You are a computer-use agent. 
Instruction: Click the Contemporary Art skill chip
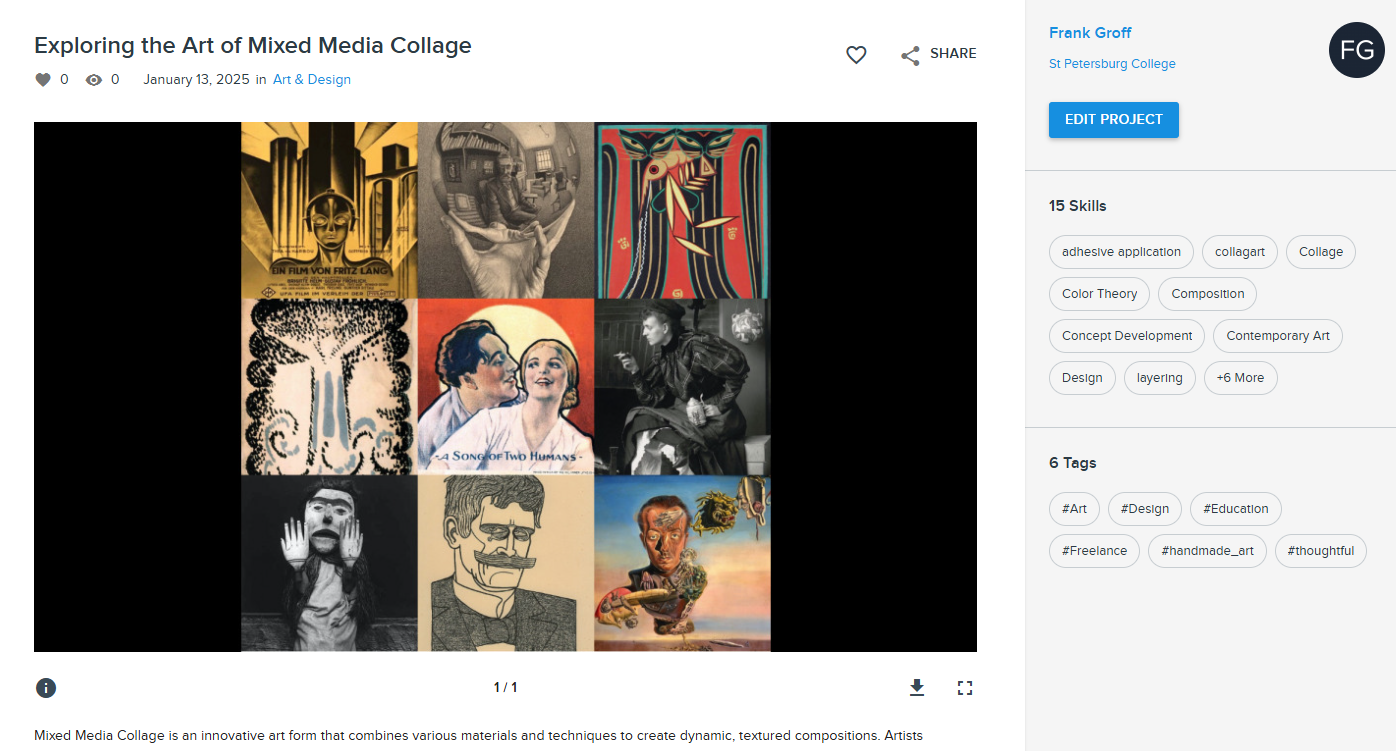coord(1277,336)
